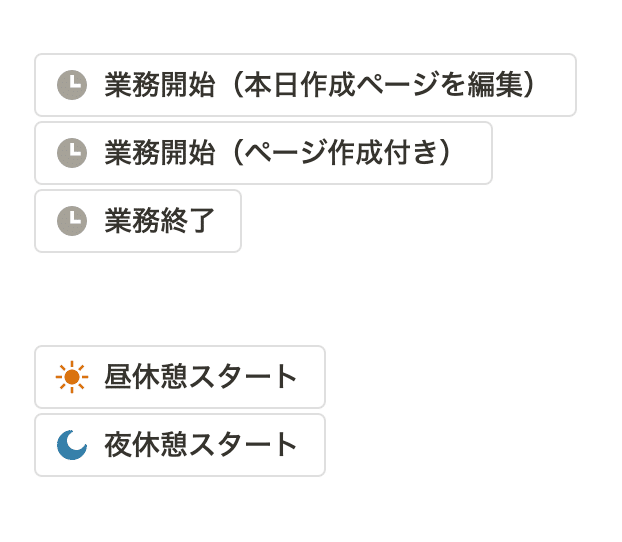Start work via 業務開始（本日作成ページを編集）button

tap(305, 85)
